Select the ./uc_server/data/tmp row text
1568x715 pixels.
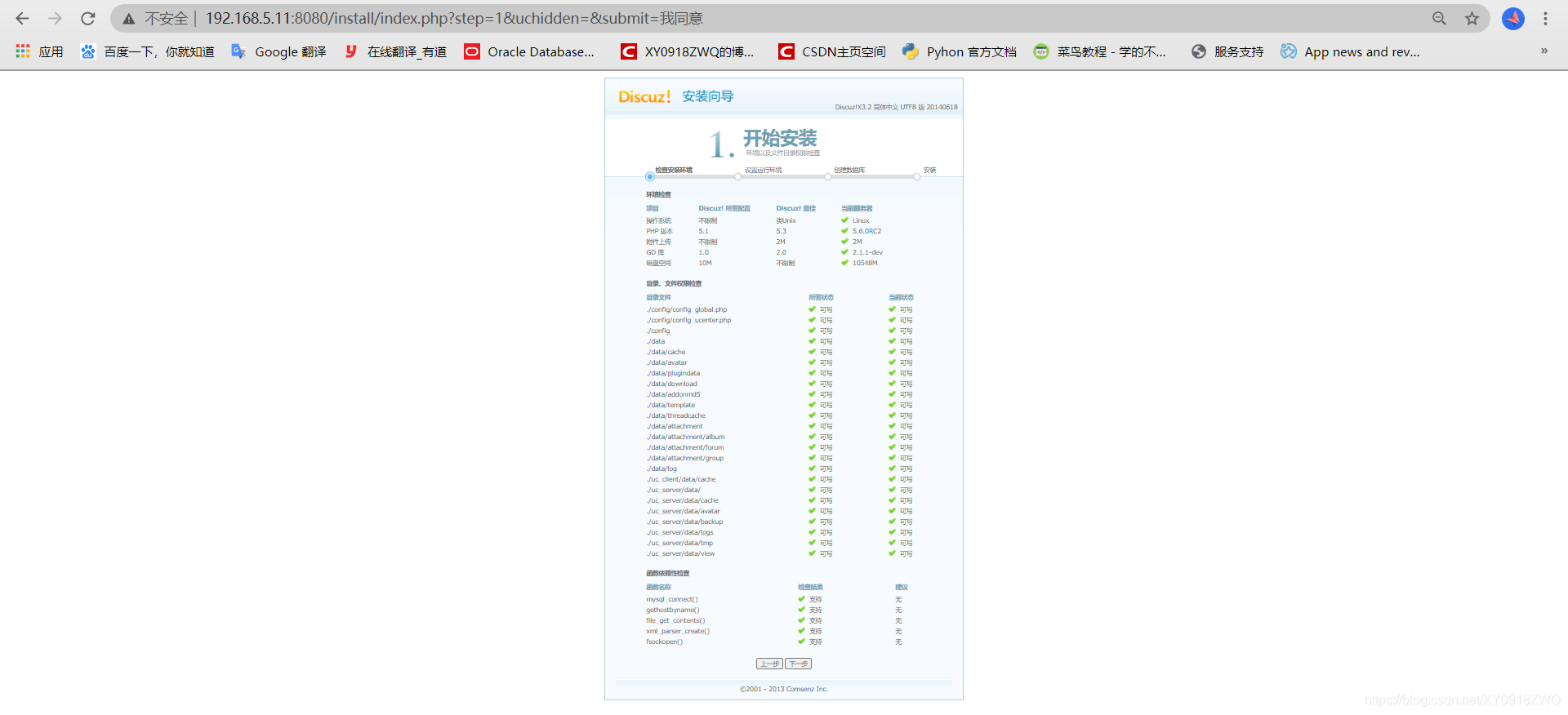pyautogui.click(x=679, y=543)
